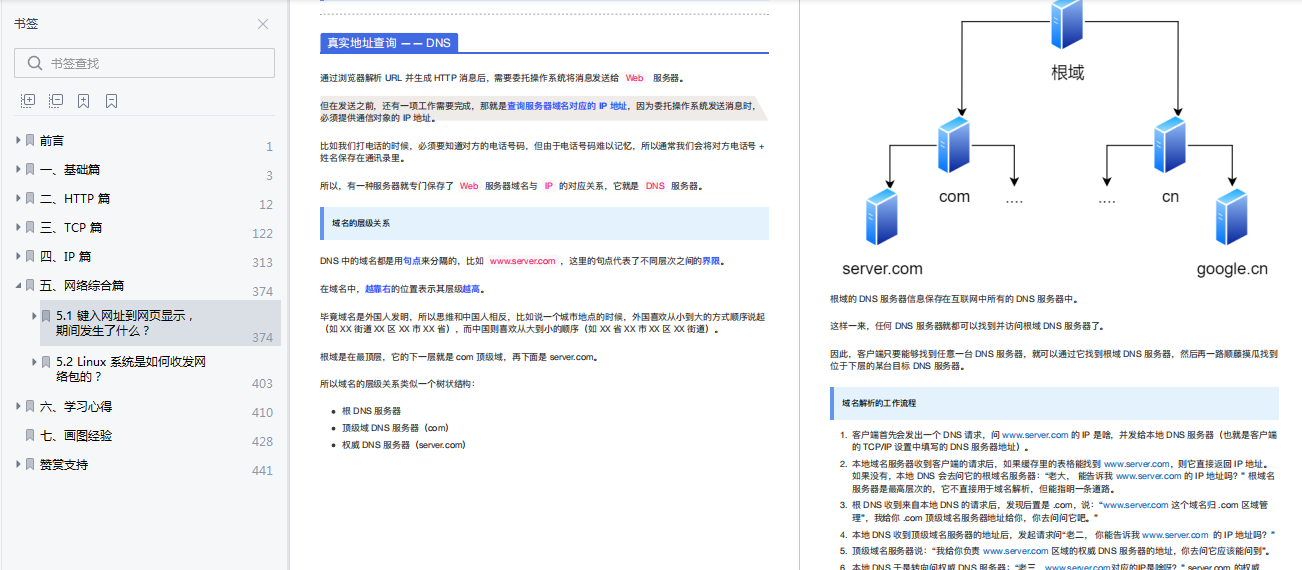
Task: Click the com server icon in the diagram
Action: 955,147
